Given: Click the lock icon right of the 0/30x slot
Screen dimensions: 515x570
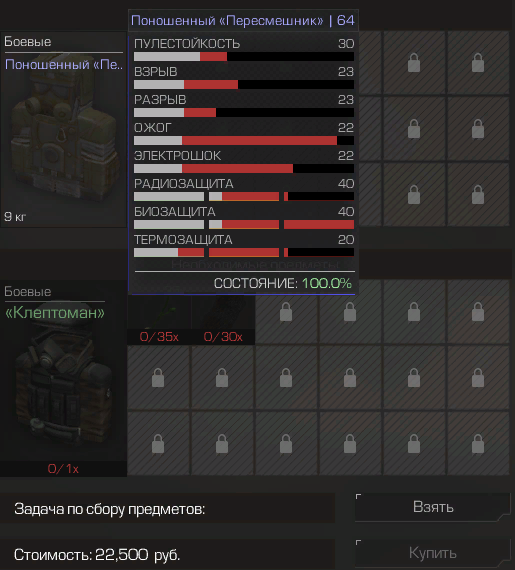Looking at the screenshot, I should 286,313.
